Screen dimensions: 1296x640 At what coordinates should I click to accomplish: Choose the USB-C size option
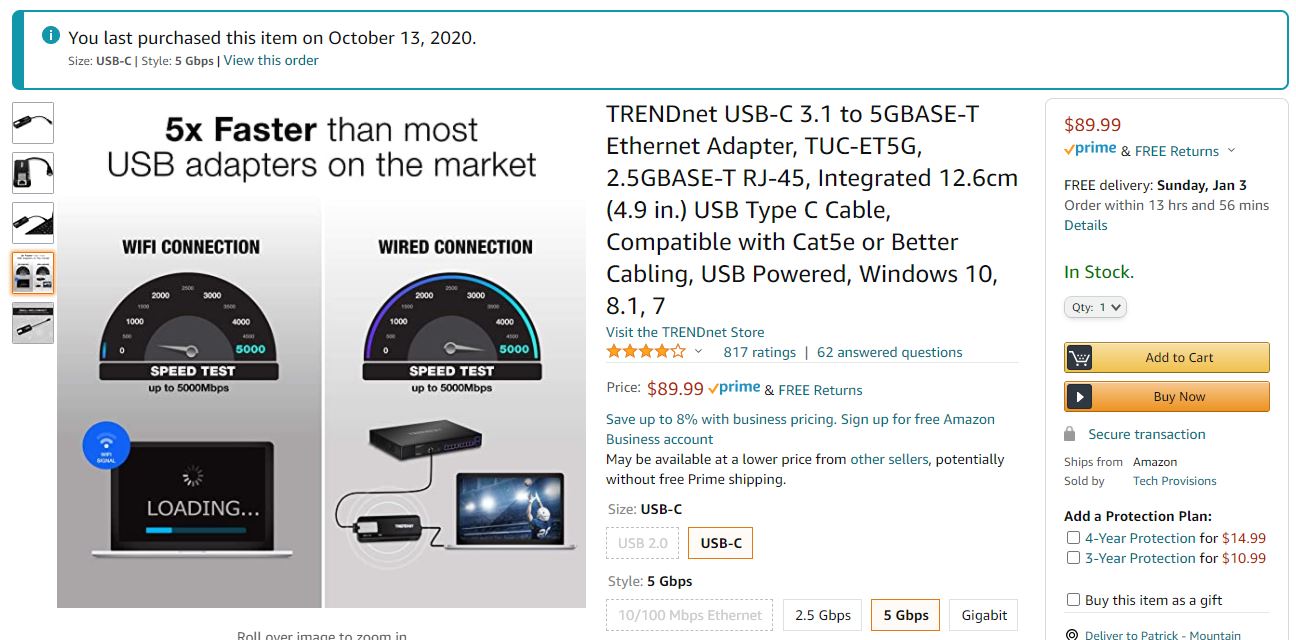coord(721,543)
